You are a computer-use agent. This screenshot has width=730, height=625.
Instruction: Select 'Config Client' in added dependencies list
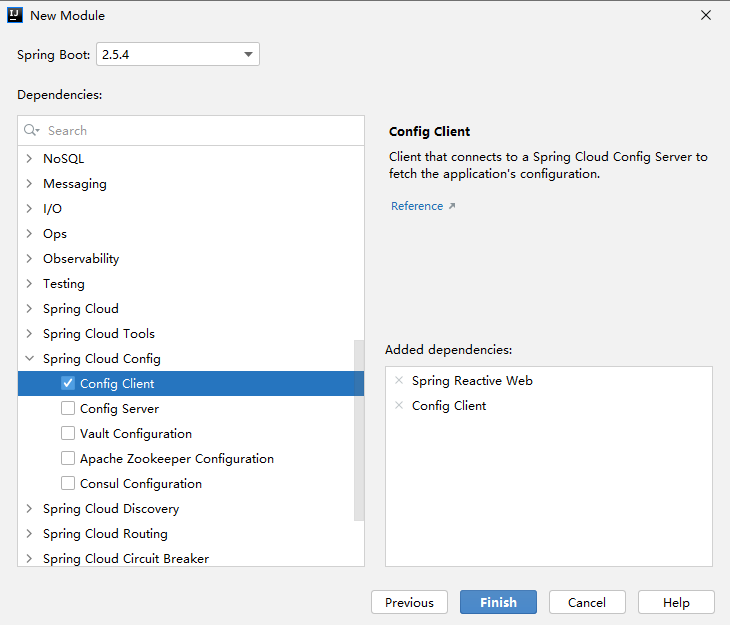pyautogui.click(x=449, y=406)
